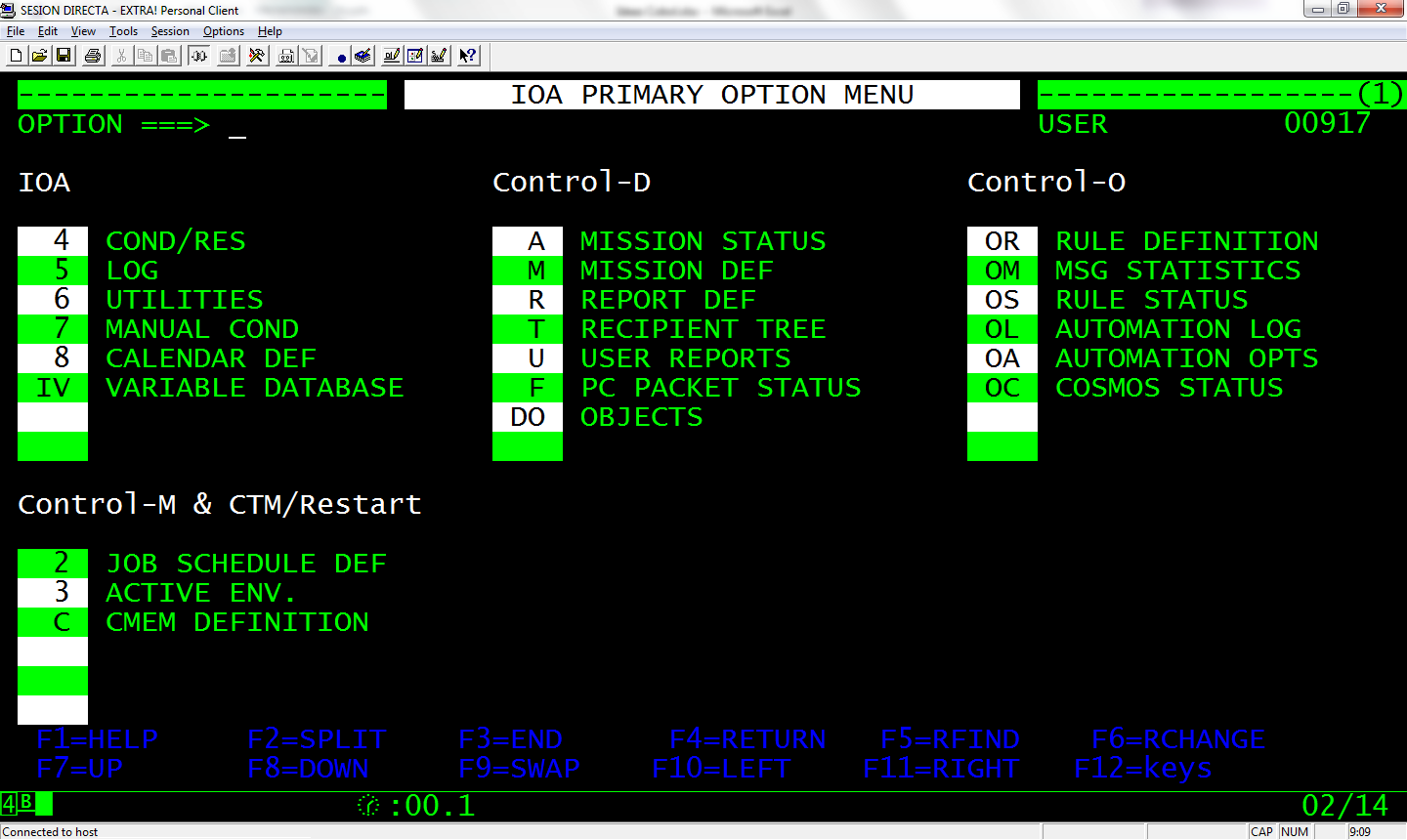Image resolution: width=1407 pixels, height=840 pixels.
Task: Open the keyboard map editor icon
Action: pyautogui.click(x=439, y=56)
